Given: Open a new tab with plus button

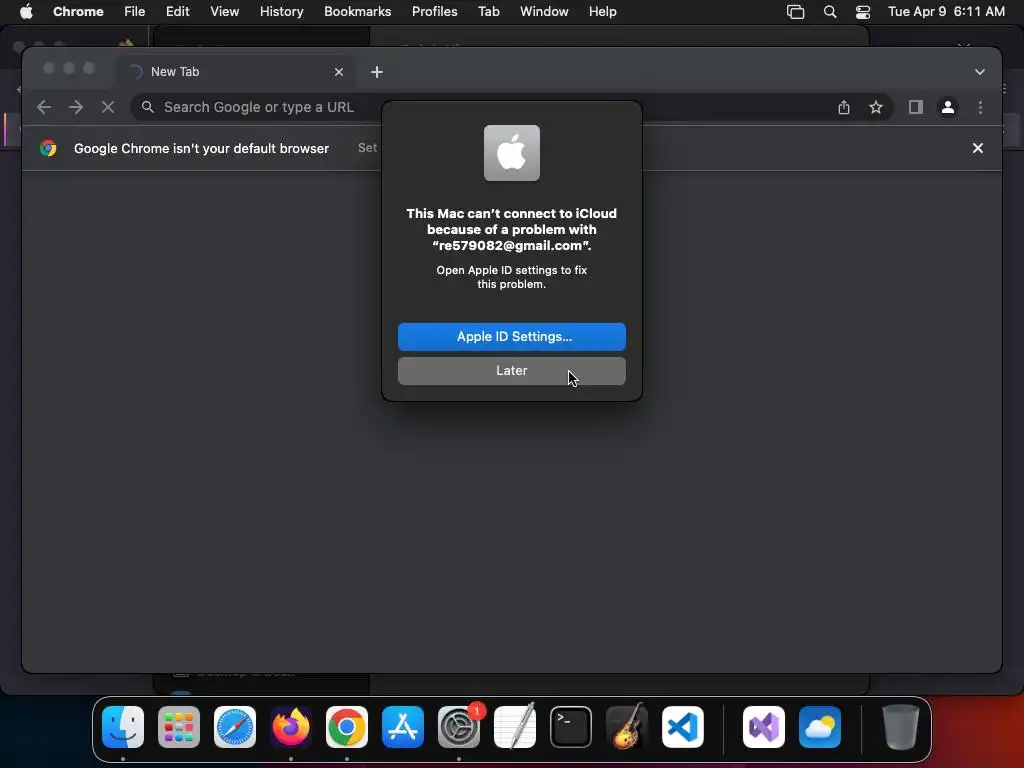Looking at the screenshot, I should pyautogui.click(x=377, y=72).
